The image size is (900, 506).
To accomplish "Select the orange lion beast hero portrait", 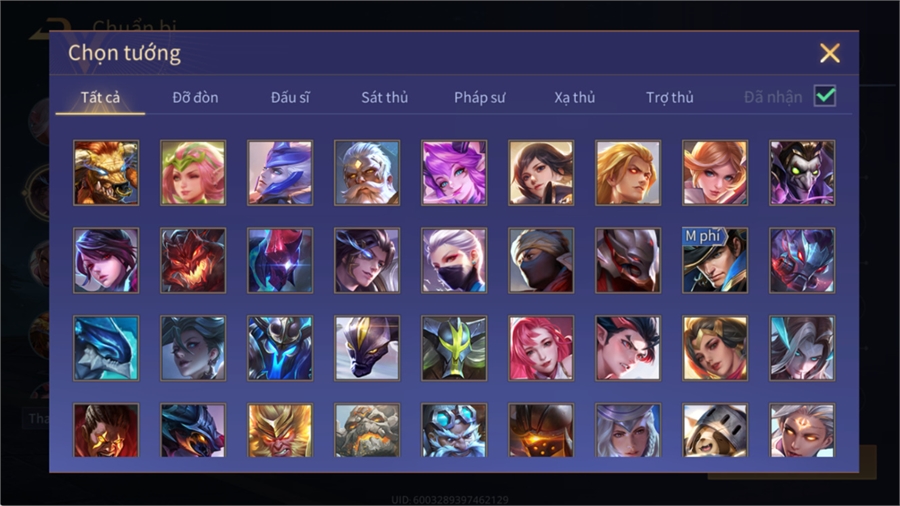I will 106,173.
